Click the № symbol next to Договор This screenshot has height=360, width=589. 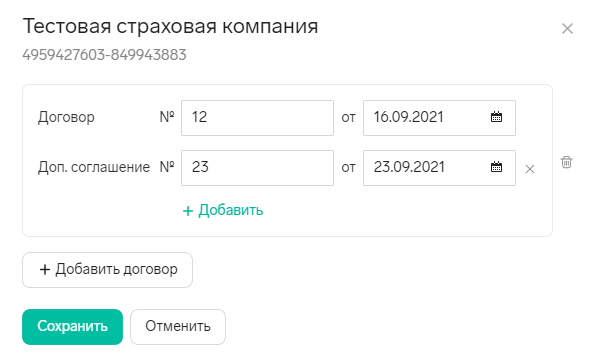point(167,117)
